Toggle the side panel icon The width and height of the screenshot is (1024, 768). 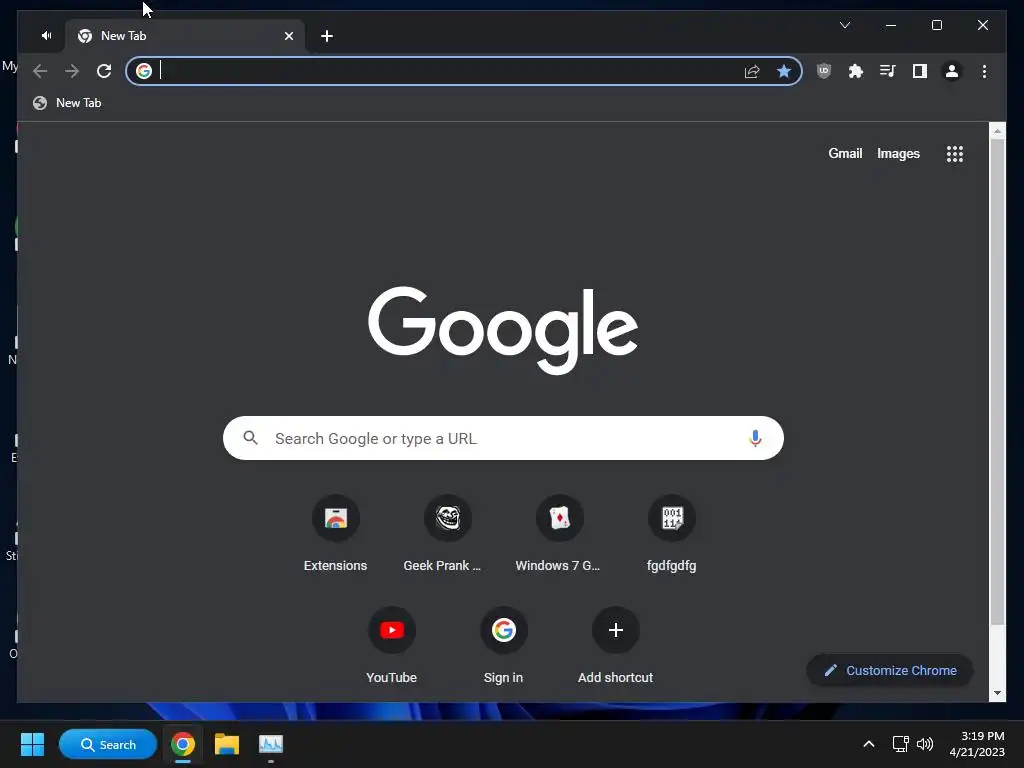click(920, 71)
